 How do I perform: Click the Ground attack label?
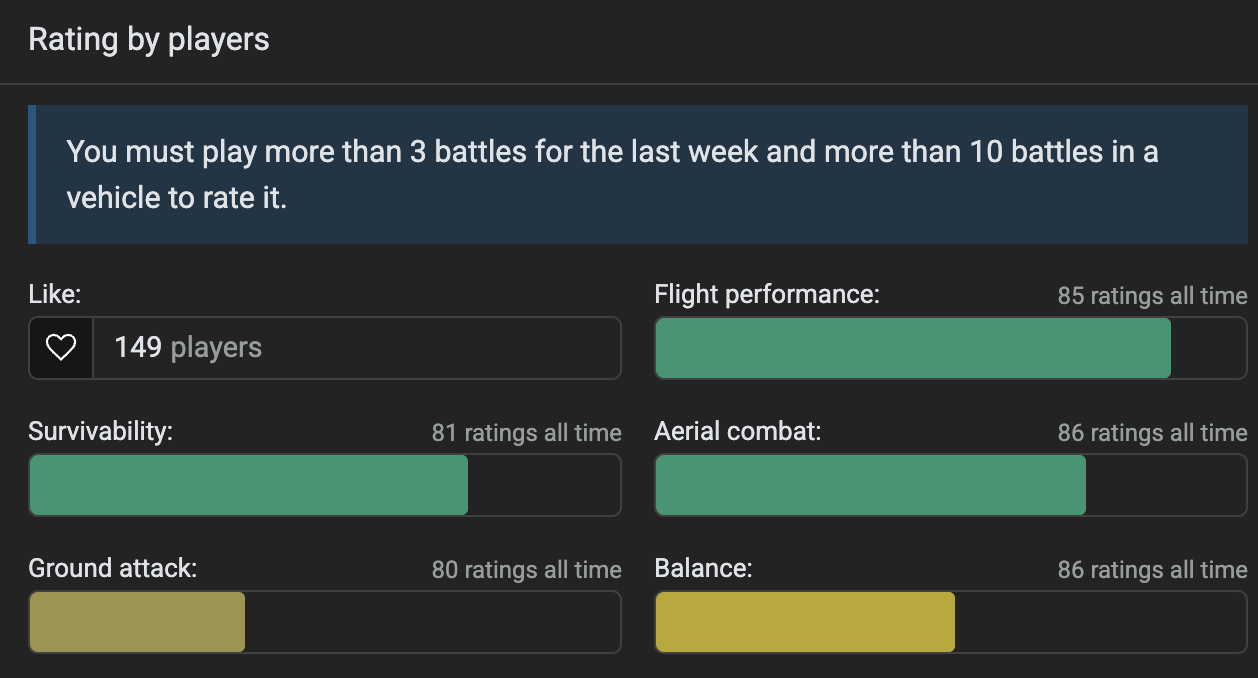(113, 568)
